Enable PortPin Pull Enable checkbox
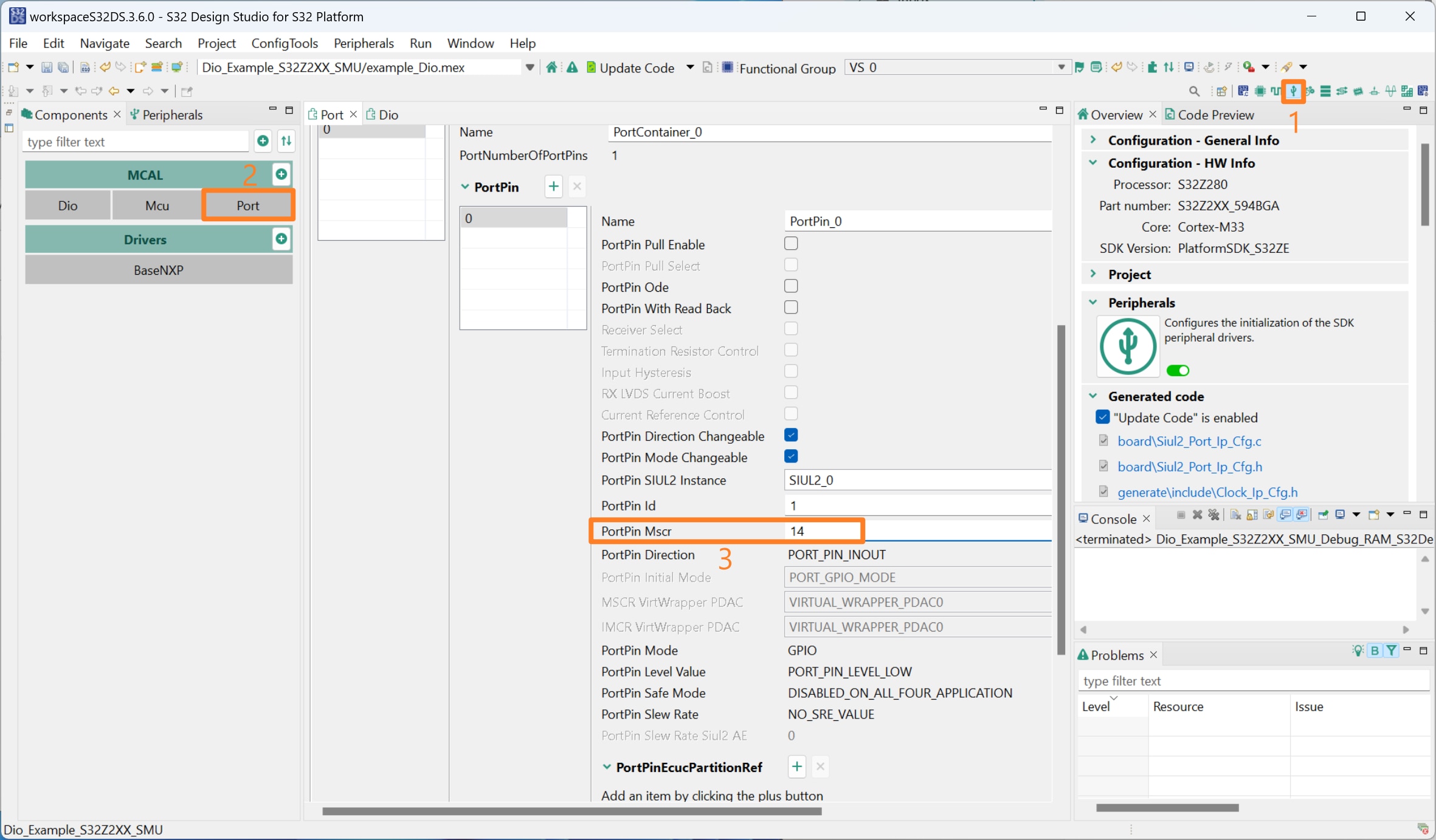The image size is (1436, 840). 790,244
